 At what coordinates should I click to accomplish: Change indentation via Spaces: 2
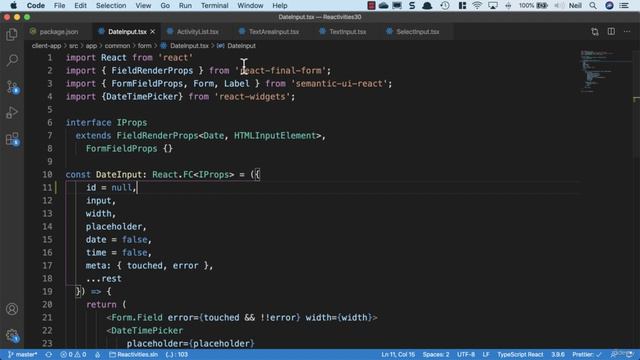pyautogui.click(x=436, y=354)
